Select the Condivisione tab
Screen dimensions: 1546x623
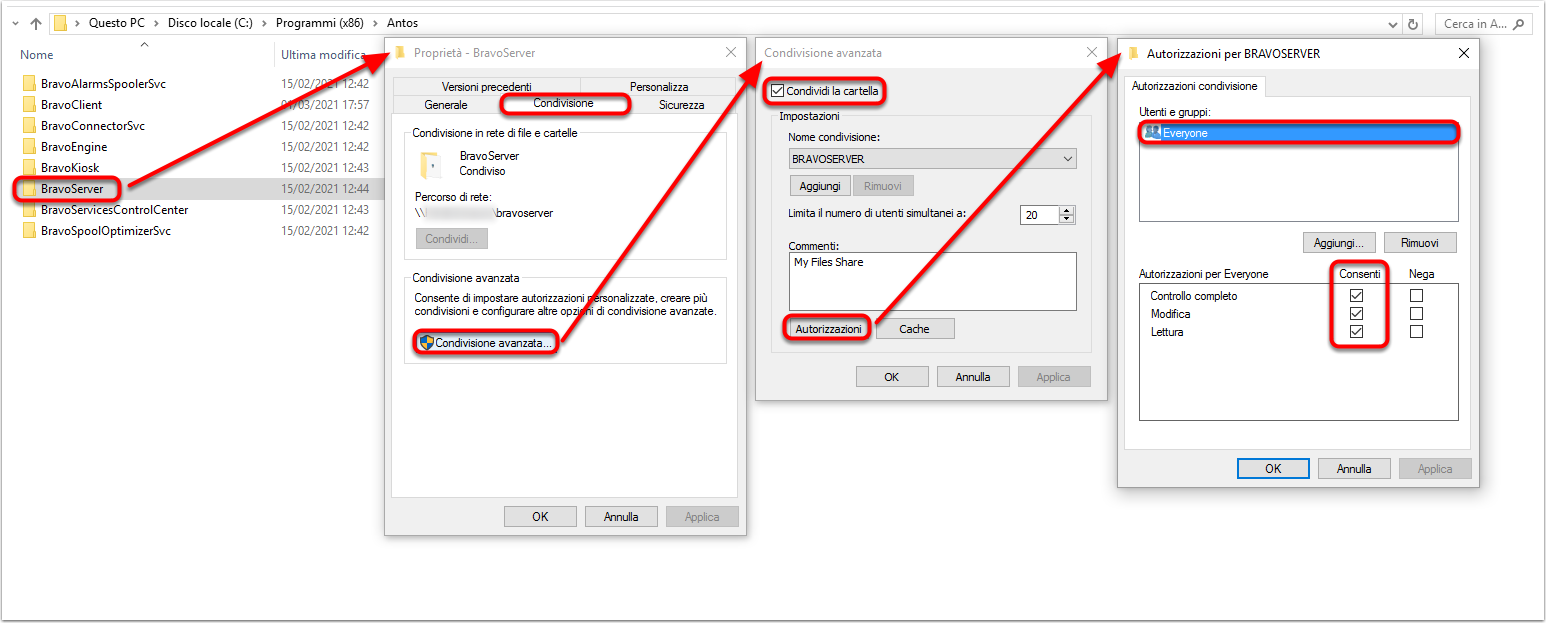click(563, 103)
